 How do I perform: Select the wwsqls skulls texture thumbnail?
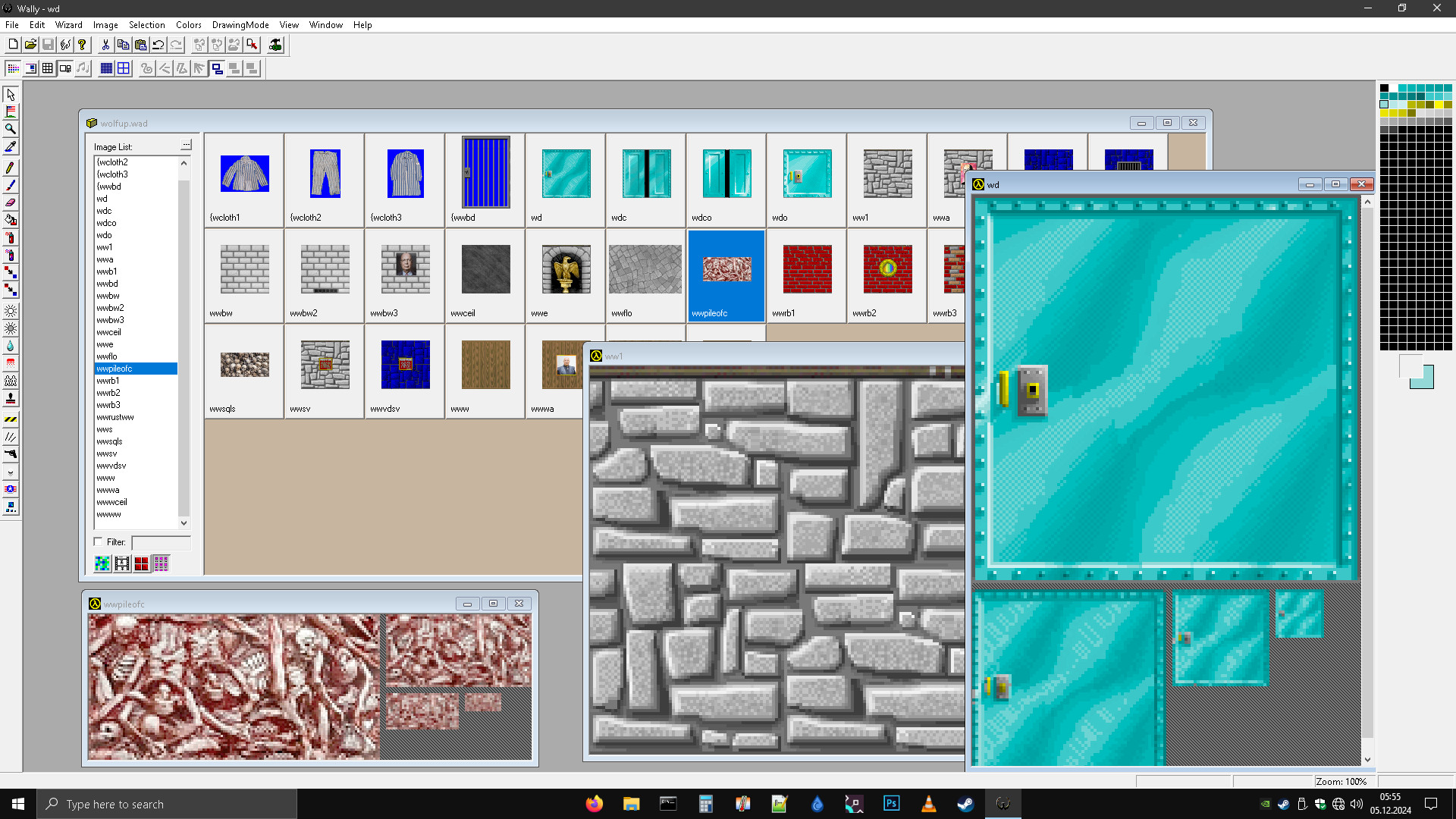(x=243, y=365)
